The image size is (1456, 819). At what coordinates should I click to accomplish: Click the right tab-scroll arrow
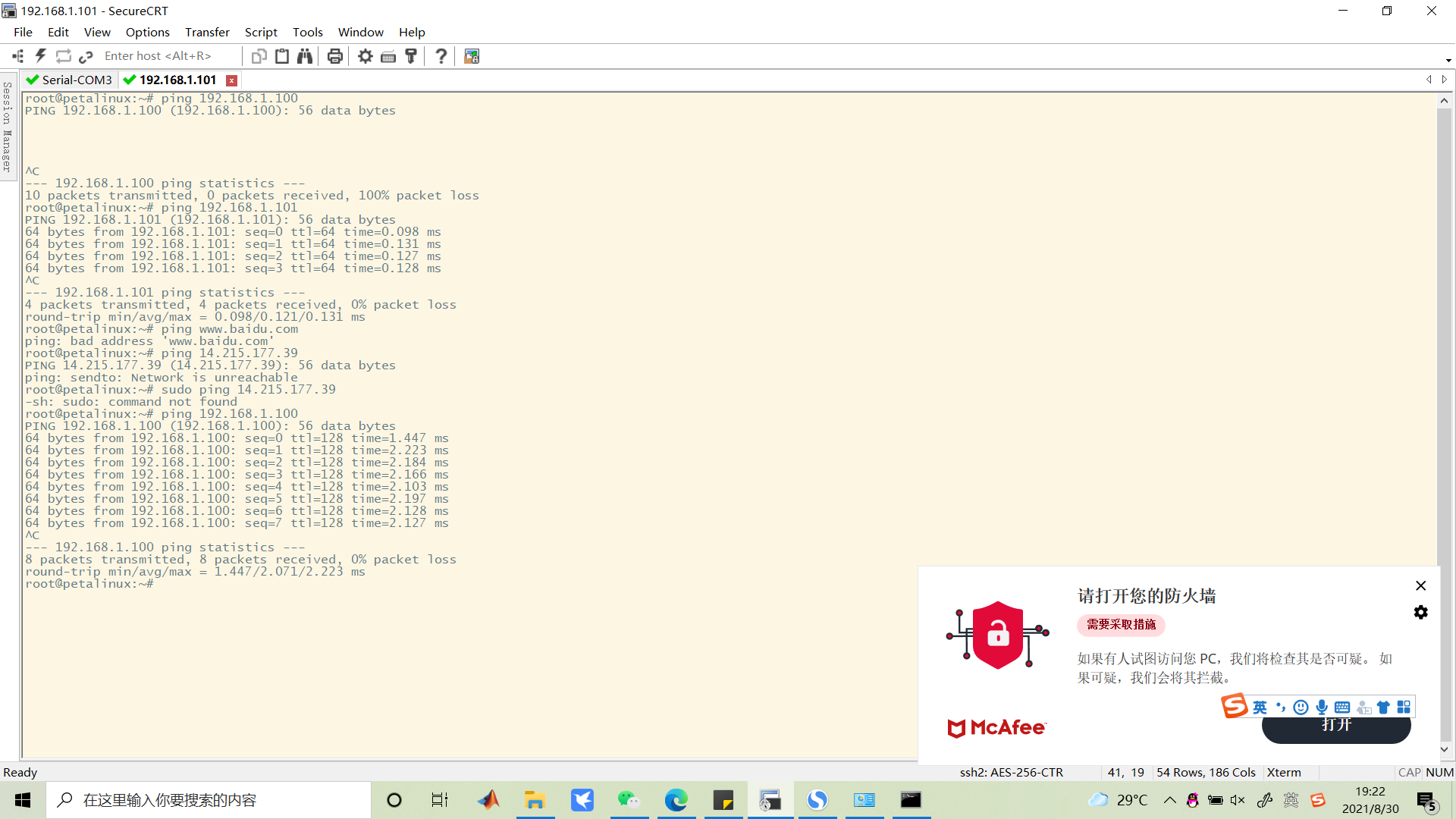(x=1444, y=80)
